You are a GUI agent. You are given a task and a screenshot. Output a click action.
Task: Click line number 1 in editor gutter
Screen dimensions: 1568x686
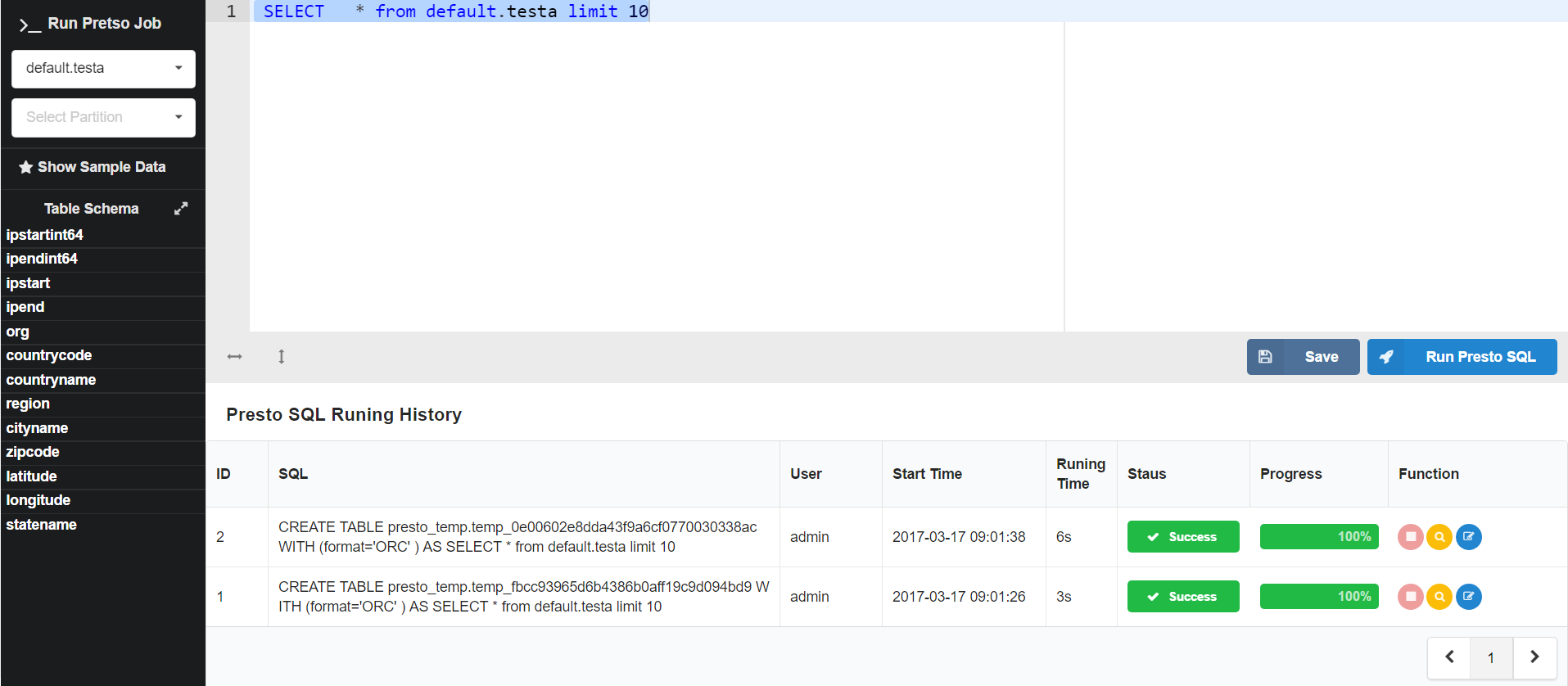[x=232, y=11]
